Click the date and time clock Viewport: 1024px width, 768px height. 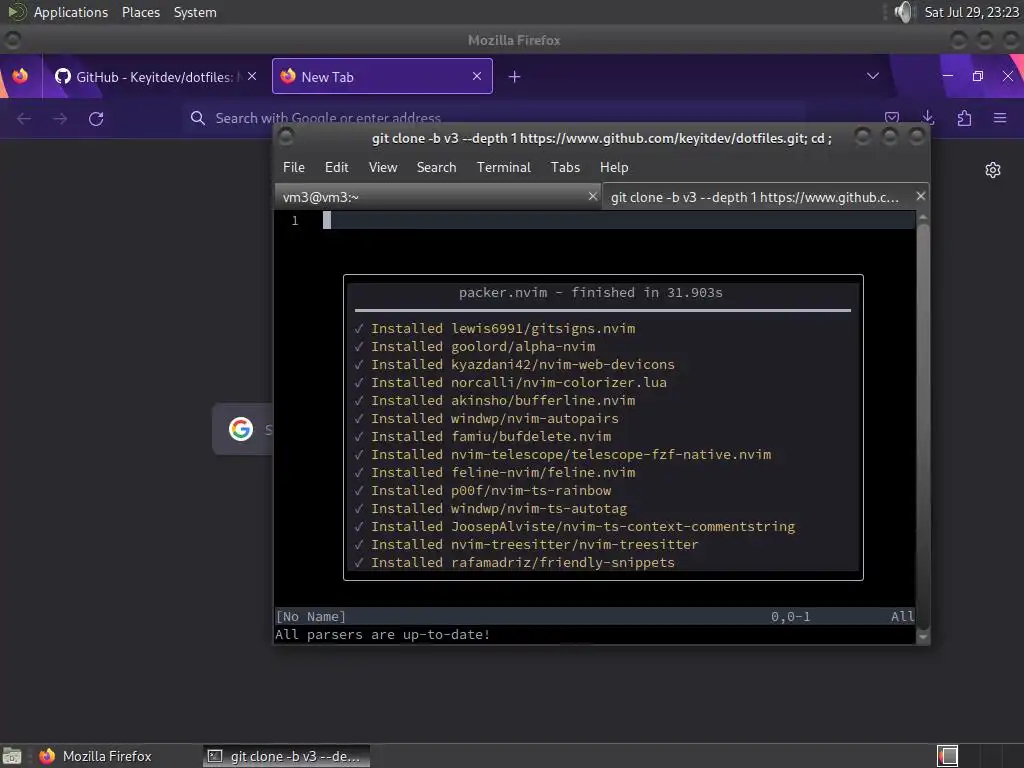coord(971,12)
